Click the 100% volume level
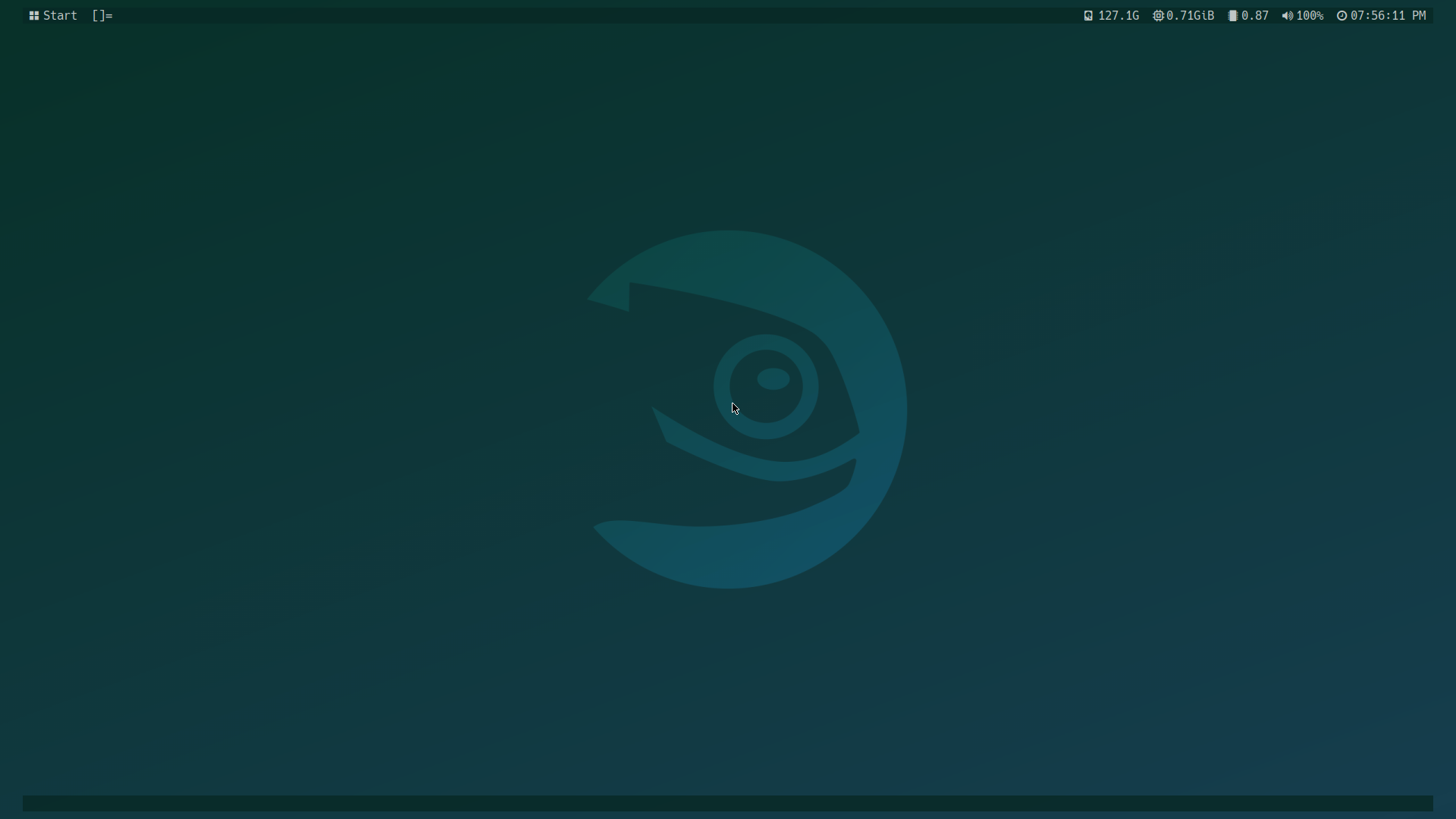 coord(1310,15)
